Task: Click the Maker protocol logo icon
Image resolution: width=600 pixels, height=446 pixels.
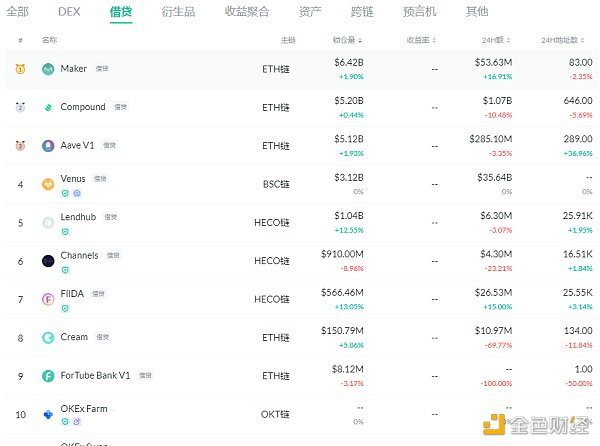Action: 48,69
